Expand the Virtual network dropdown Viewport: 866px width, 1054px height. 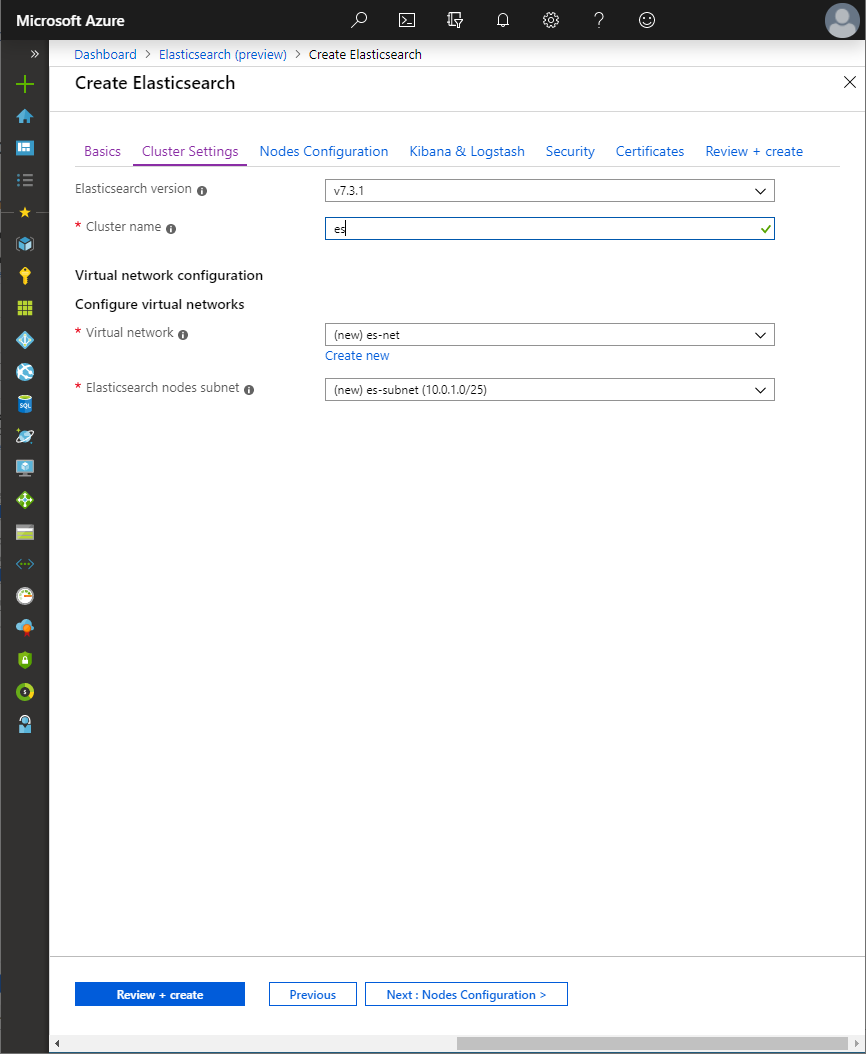pos(549,334)
